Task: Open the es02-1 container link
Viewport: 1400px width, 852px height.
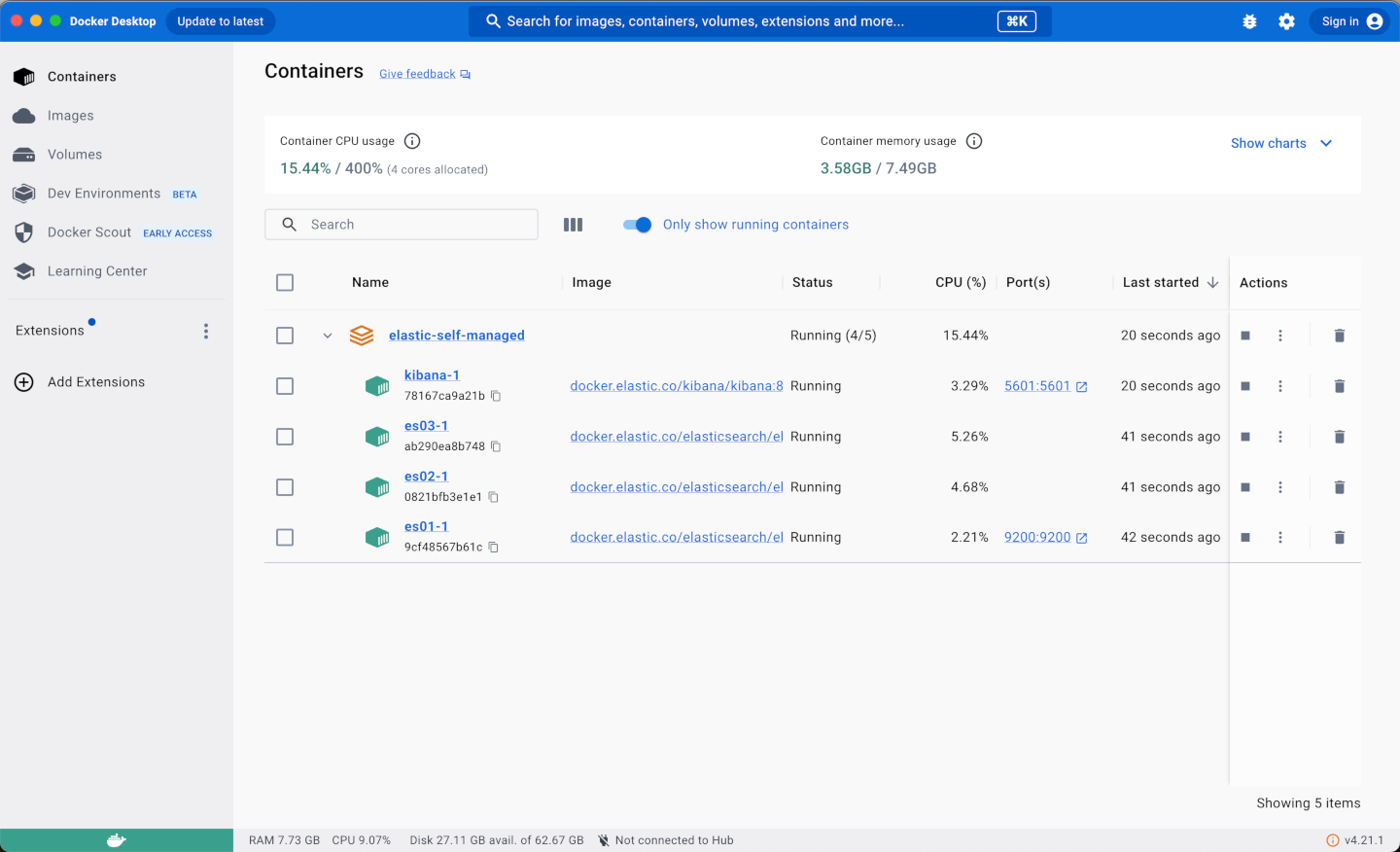Action: tap(427, 477)
